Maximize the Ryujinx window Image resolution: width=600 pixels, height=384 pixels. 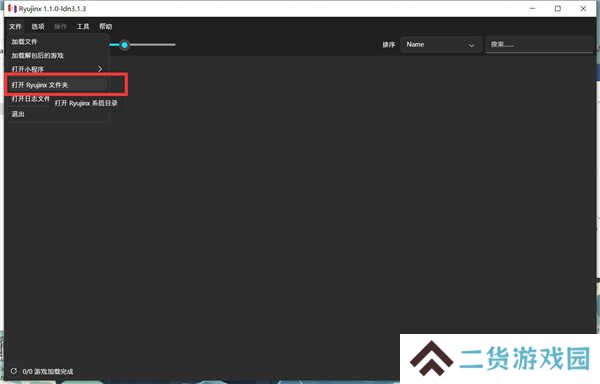pos(558,8)
